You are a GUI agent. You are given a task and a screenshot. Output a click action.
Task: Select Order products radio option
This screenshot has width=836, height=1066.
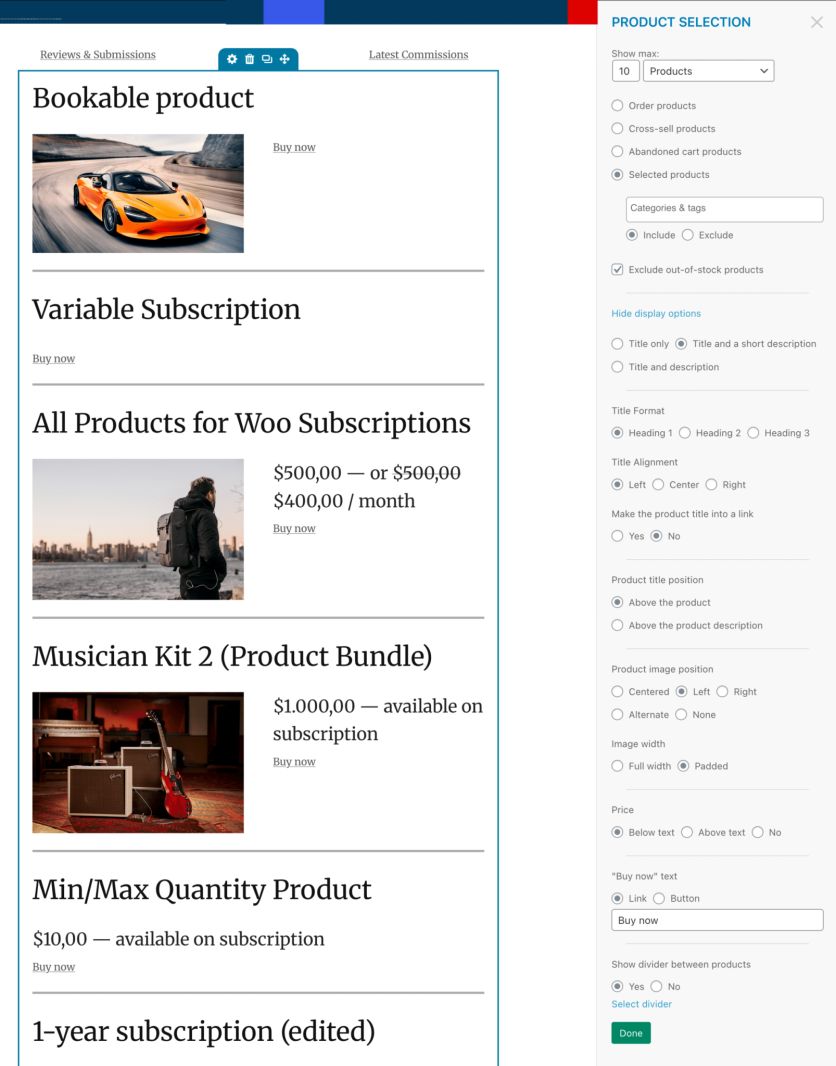(617, 105)
